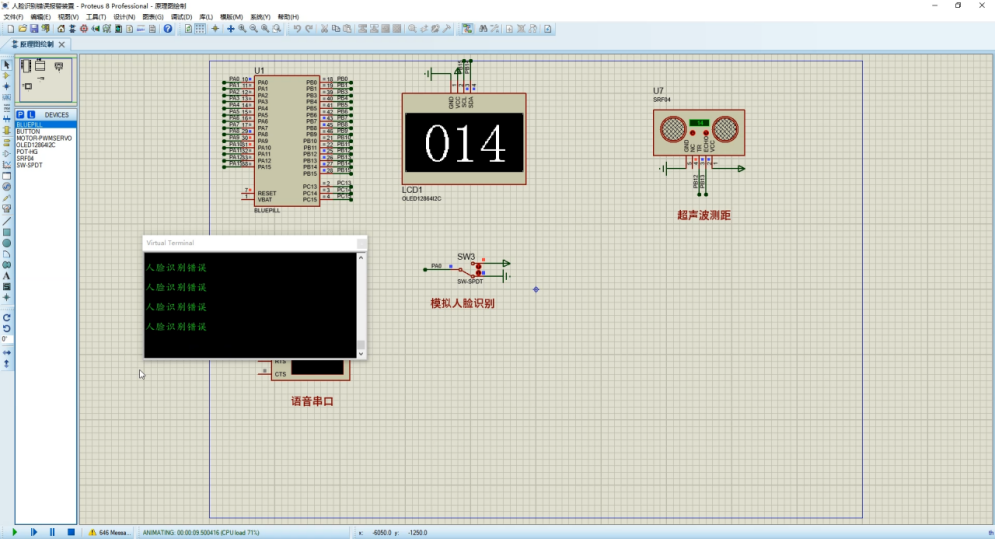
Task: Click the Rotate Clockwise icon
Action: click(6, 317)
